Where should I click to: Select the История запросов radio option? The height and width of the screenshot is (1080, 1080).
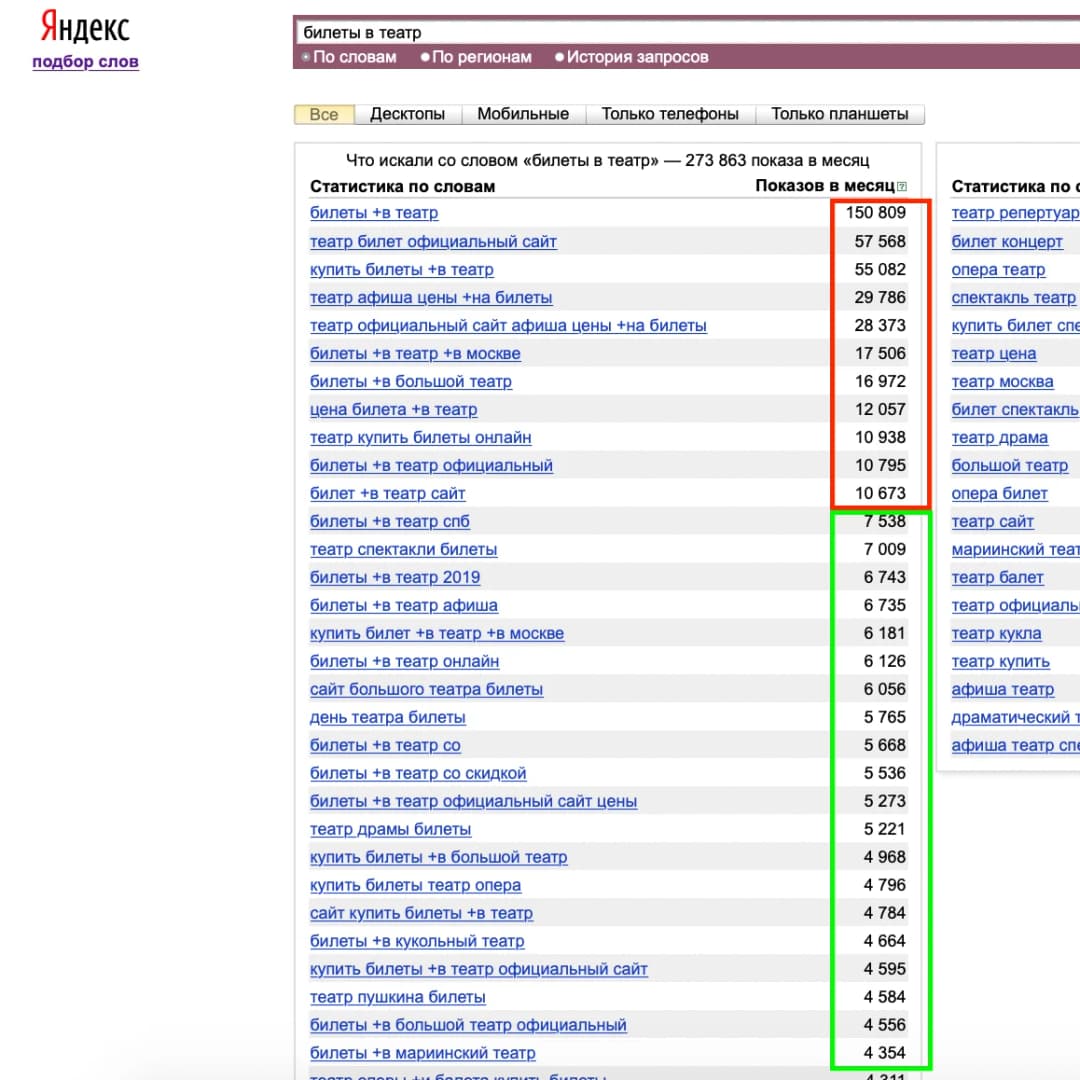click(x=632, y=57)
